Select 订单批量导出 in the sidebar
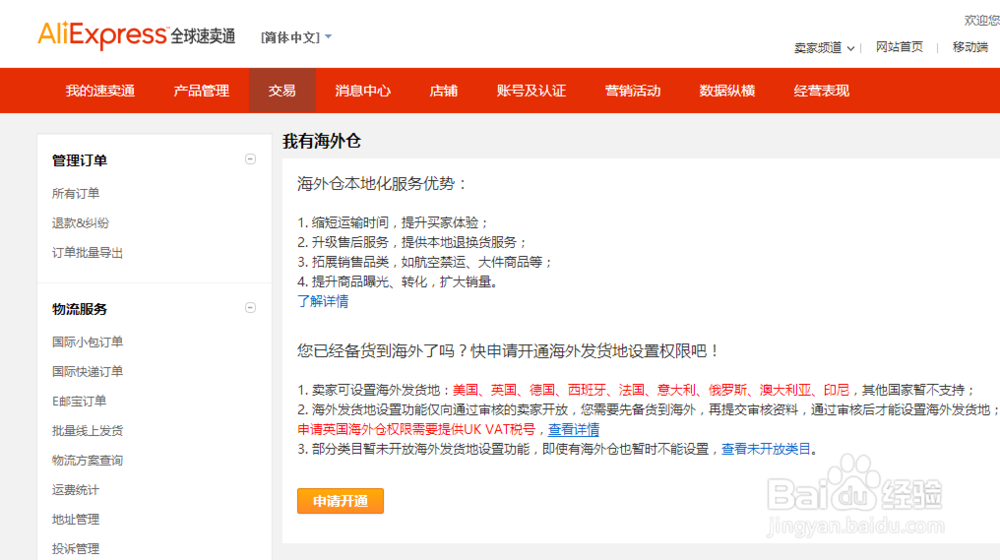This screenshot has width=1000, height=560. point(87,253)
